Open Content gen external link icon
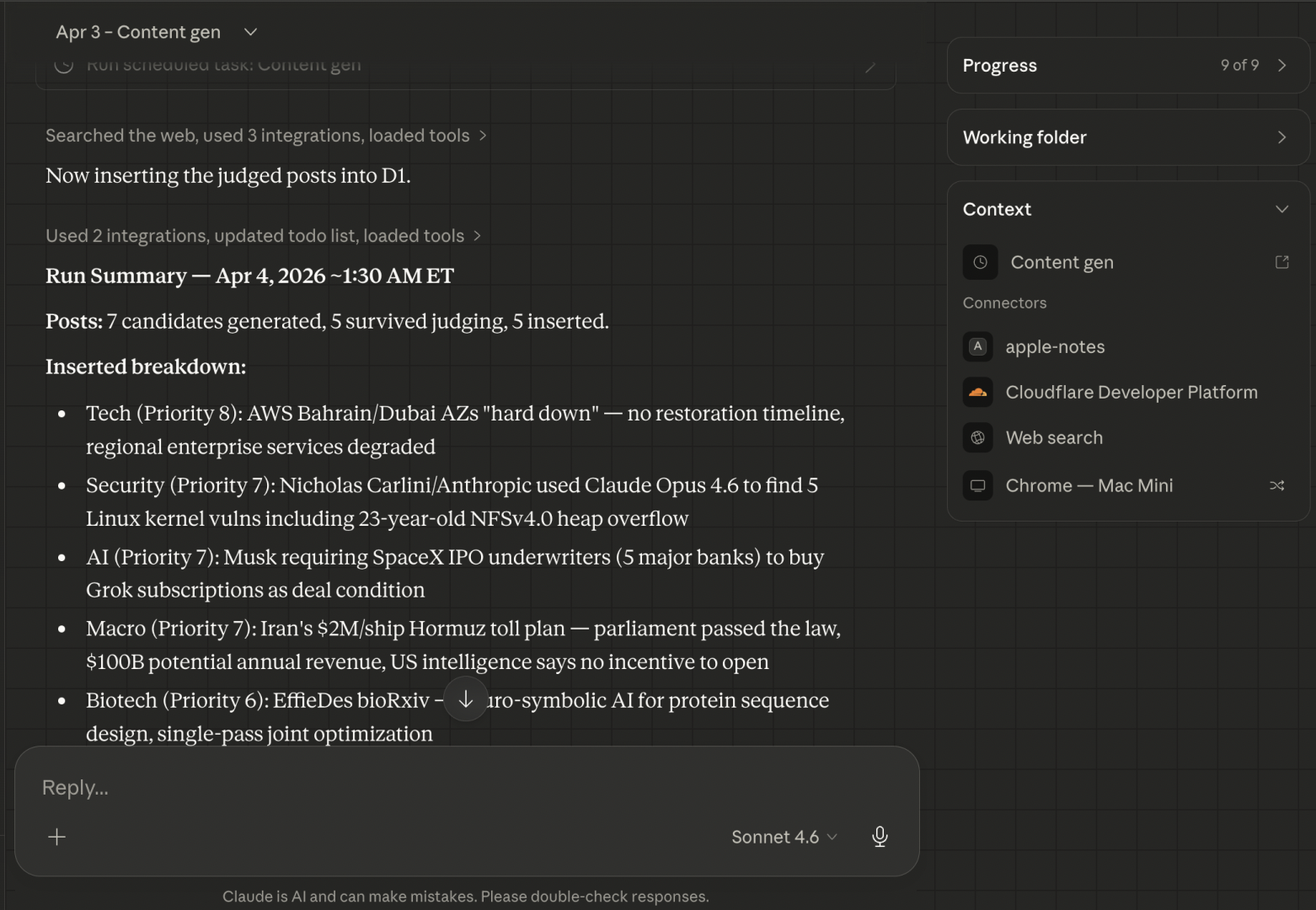The width and height of the screenshot is (1316, 910). tap(1281, 262)
